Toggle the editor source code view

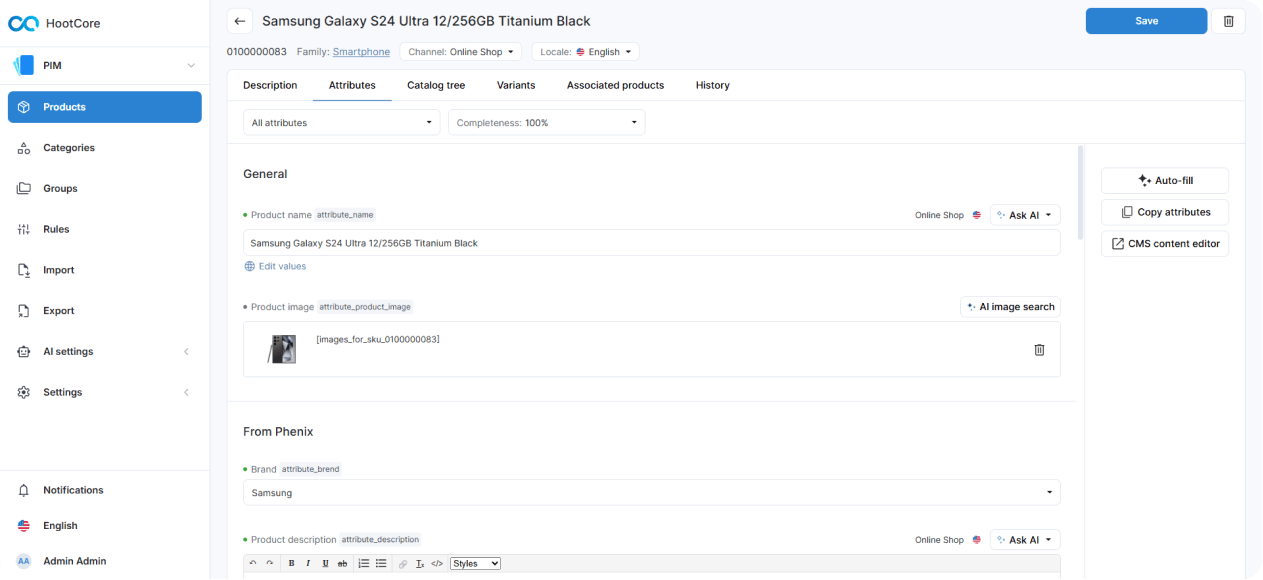[437, 564]
